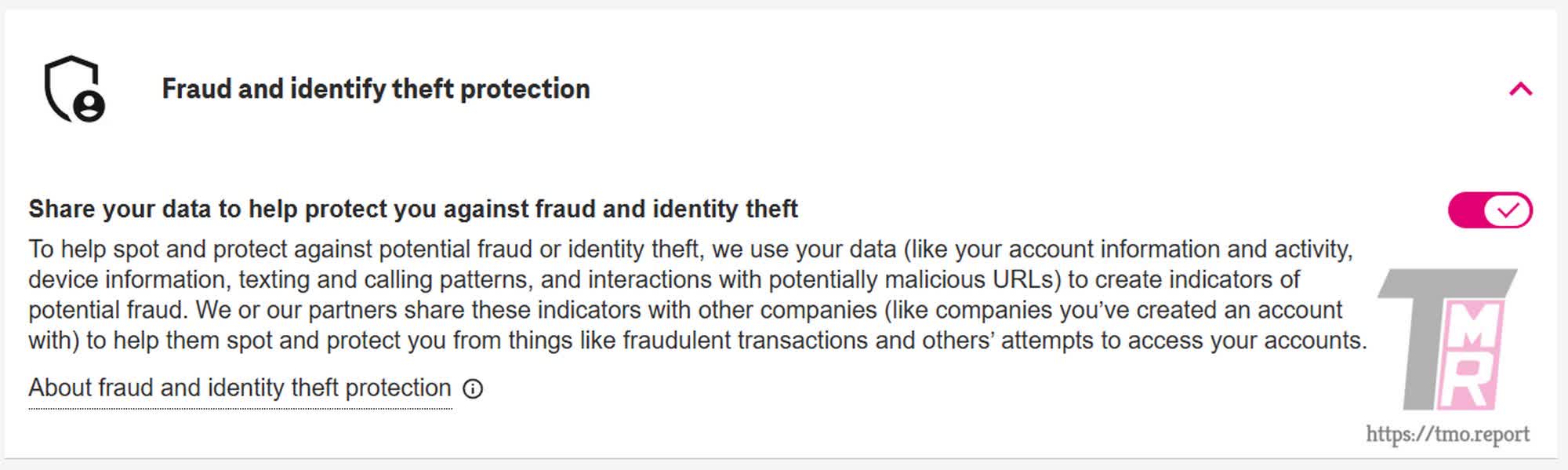Collapse the fraud protection section with chevron
This screenshot has height=470, width=1568.
1520,89
